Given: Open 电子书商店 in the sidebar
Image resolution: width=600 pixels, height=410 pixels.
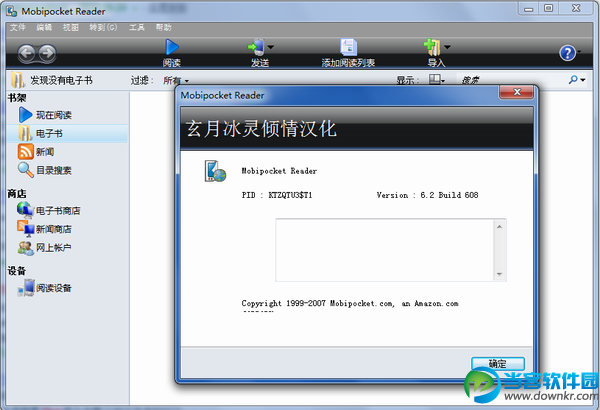Looking at the screenshot, I should (x=49, y=211).
